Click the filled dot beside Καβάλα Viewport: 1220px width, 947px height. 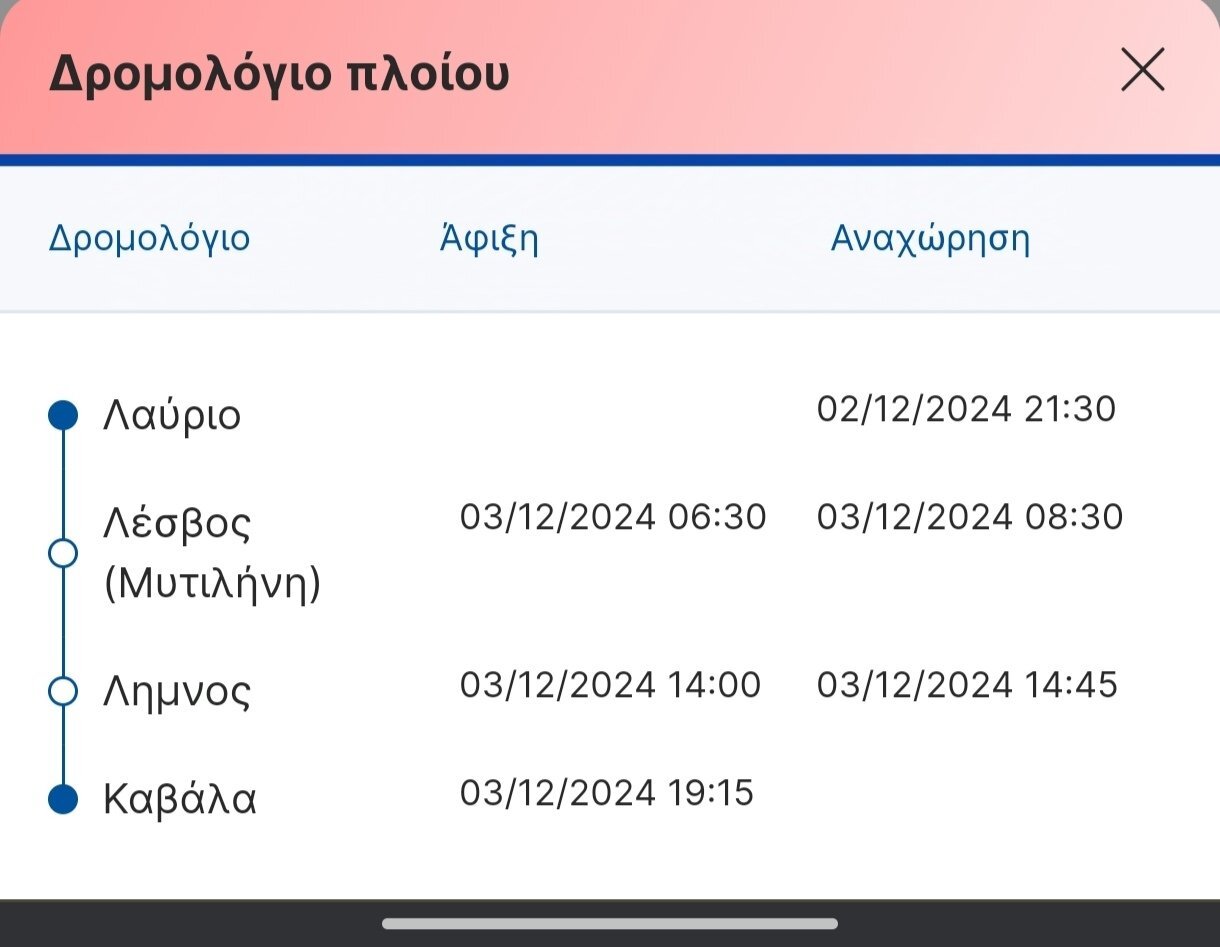(x=63, y=799)
